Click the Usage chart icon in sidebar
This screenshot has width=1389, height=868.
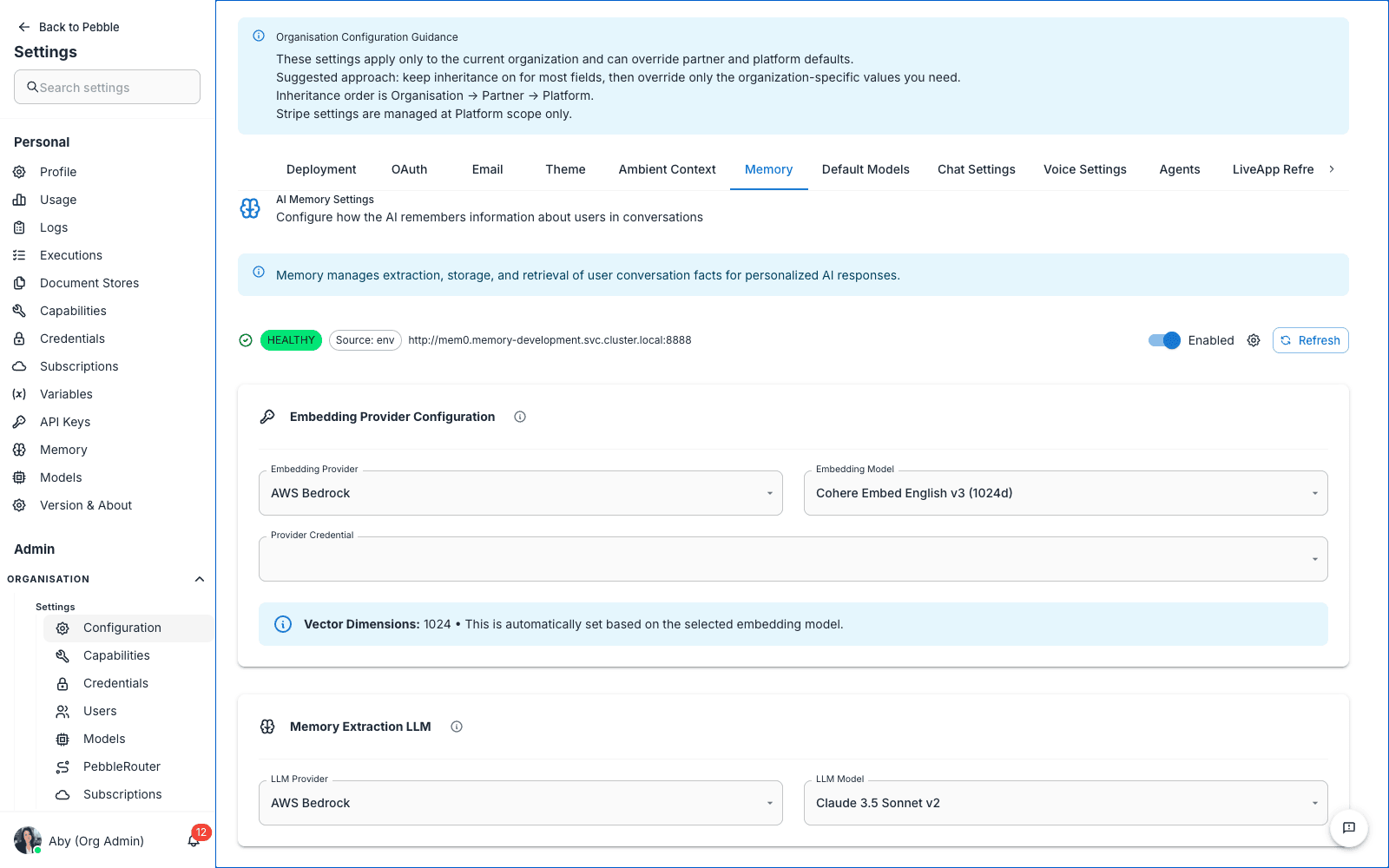point(19,200)
